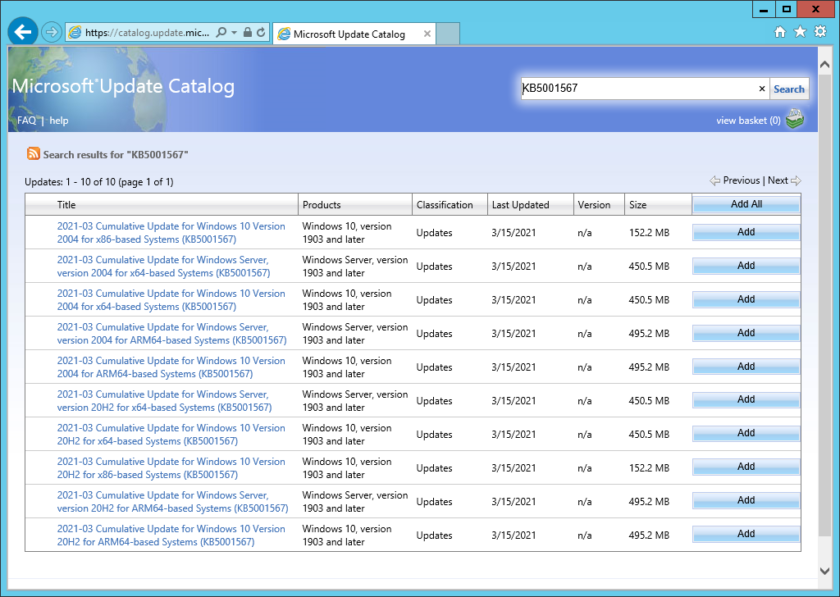Open the browser Tools gear icon

click(x=820, y=32)
